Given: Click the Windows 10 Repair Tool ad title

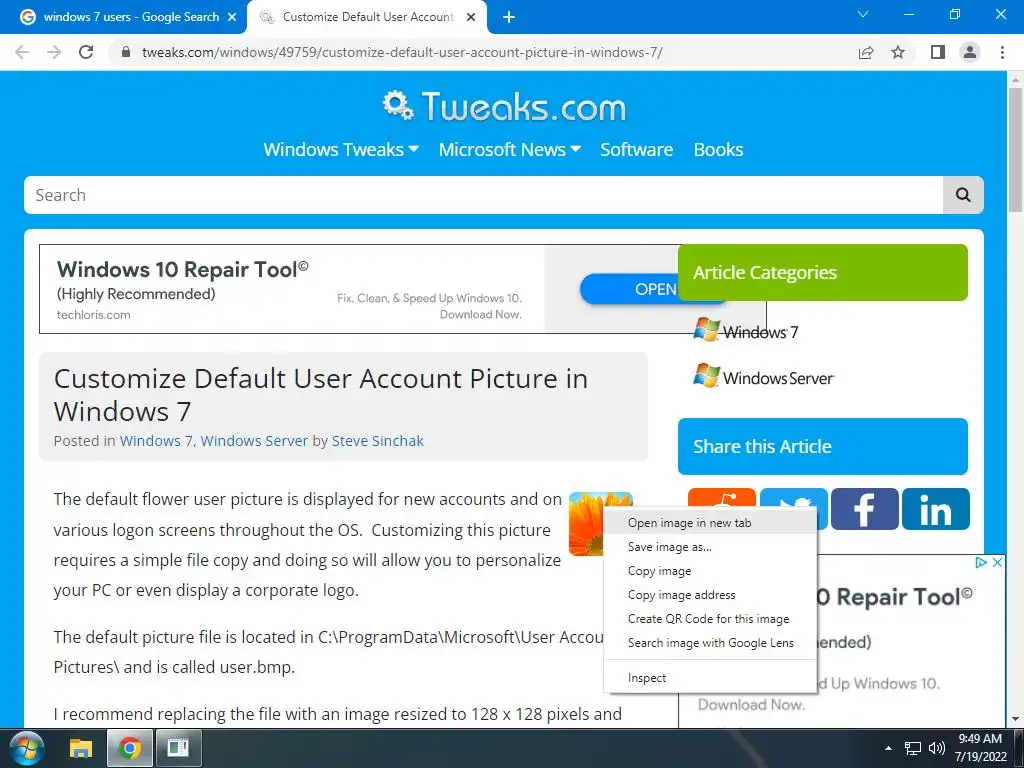Looking at the screenshot, I should (x=182, y=269).
